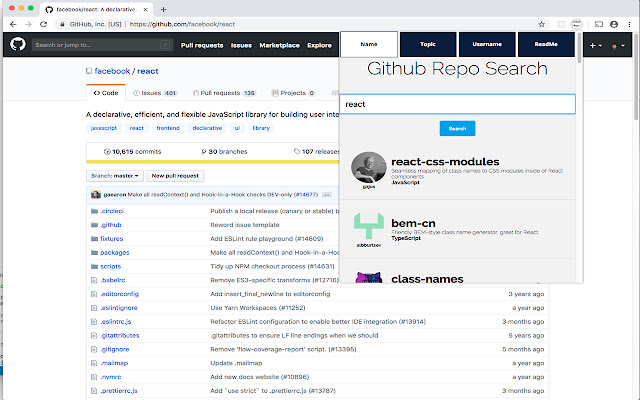Click the bem-cn repository logo

[369, 226]
